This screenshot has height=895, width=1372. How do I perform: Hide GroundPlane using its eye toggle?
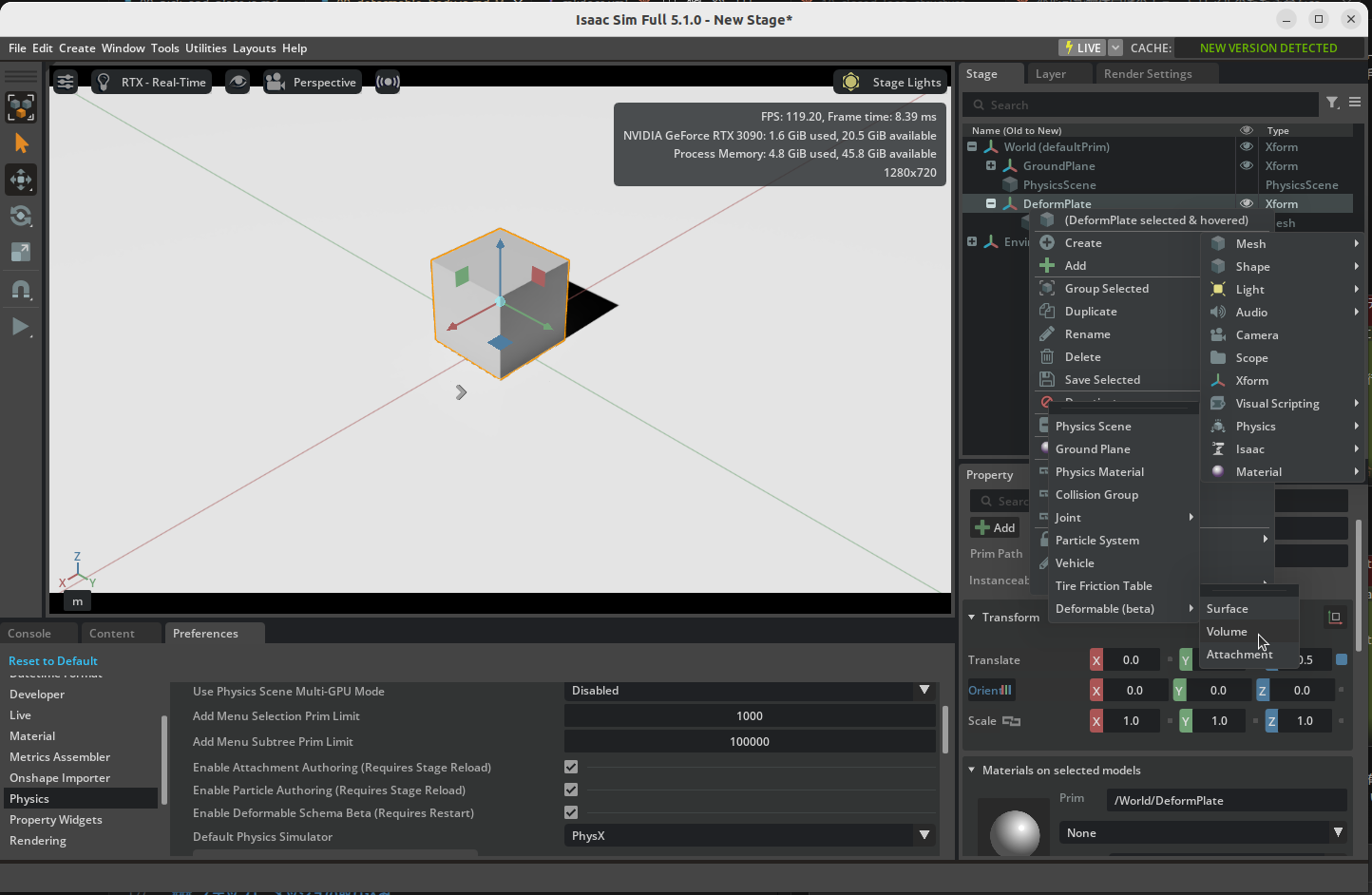pos(1246,165)
